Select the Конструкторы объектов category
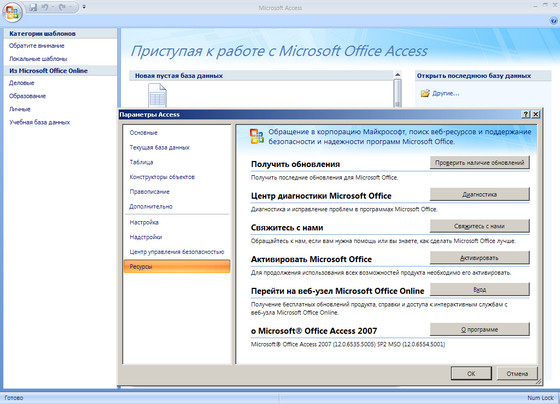Screen dimensions: 560x404 177,177
